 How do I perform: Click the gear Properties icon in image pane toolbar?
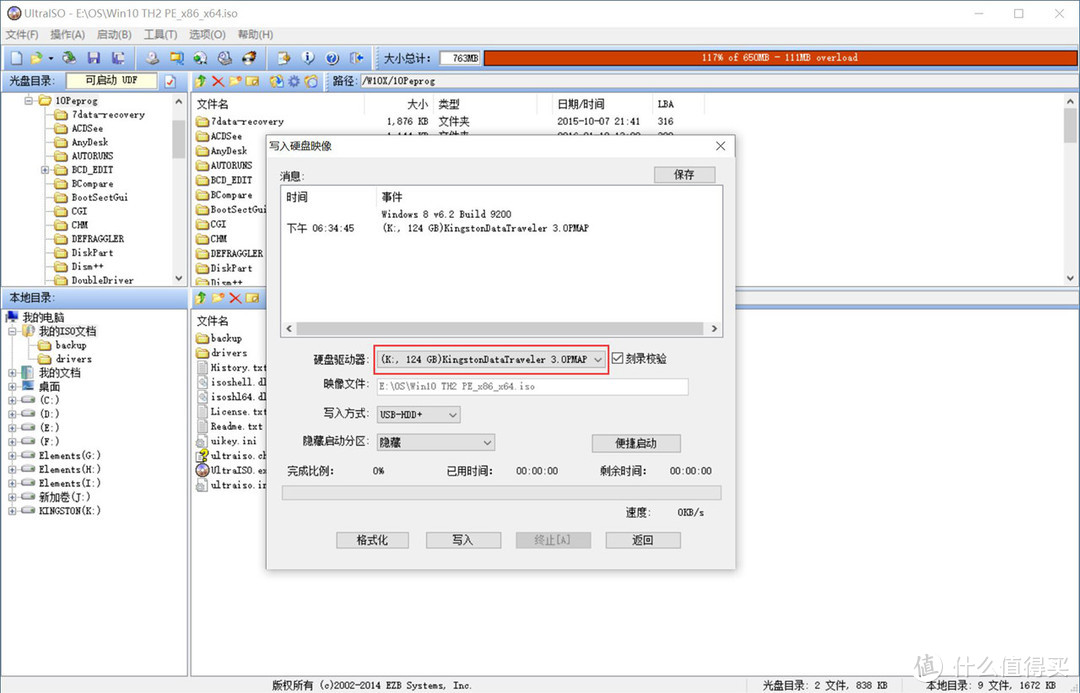[294, 81]
